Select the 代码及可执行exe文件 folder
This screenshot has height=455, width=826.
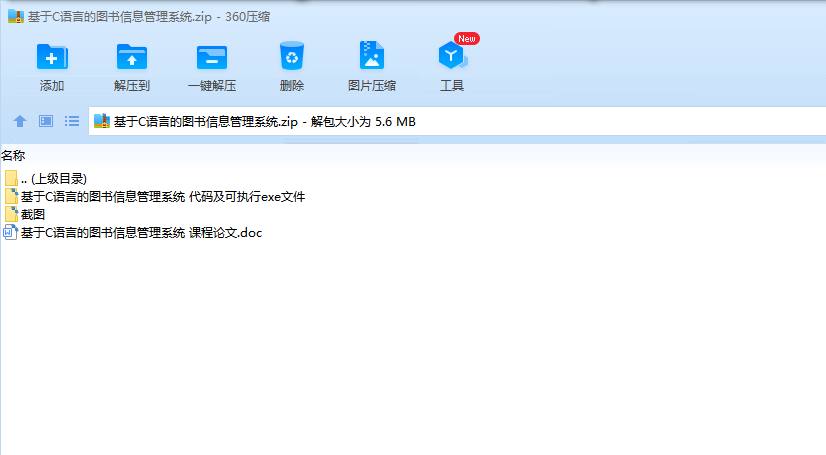(x=154, y=196)
